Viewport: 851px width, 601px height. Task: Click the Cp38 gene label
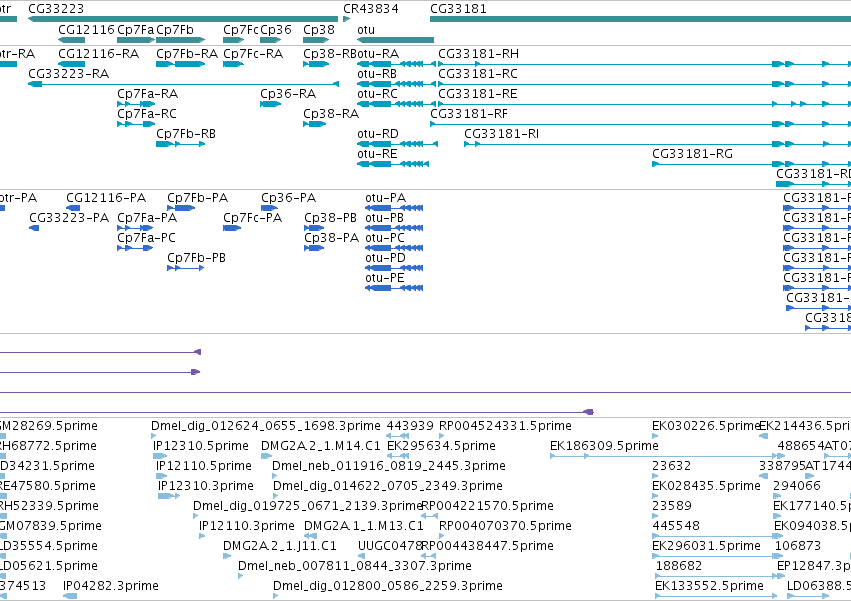[x=319, y=30]
